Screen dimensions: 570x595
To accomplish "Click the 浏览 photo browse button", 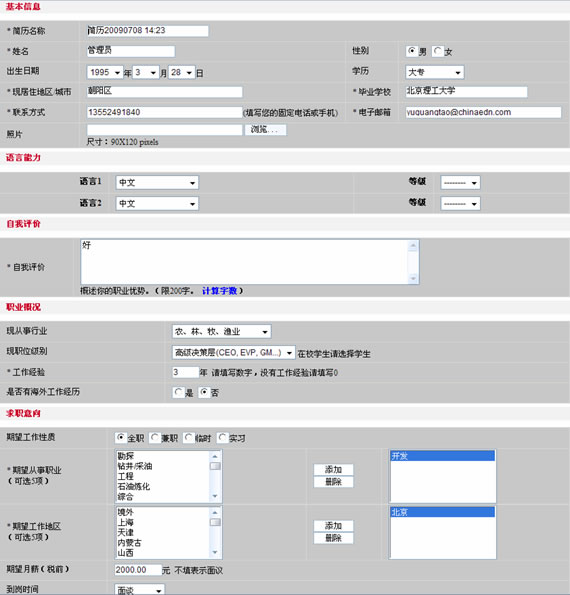I will (265, 130).
